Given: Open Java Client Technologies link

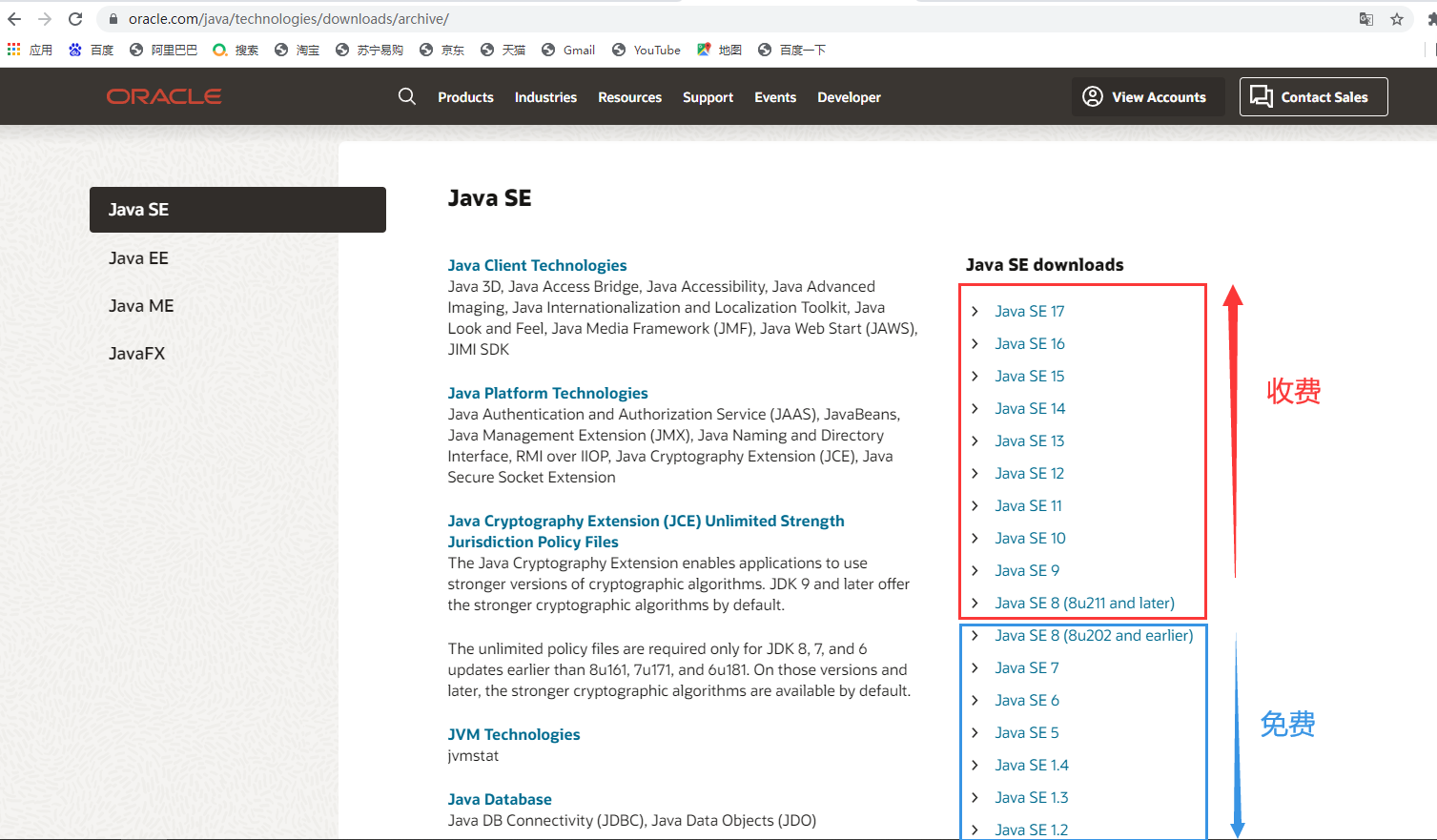Looking at the screenshot, I should 537,266.
